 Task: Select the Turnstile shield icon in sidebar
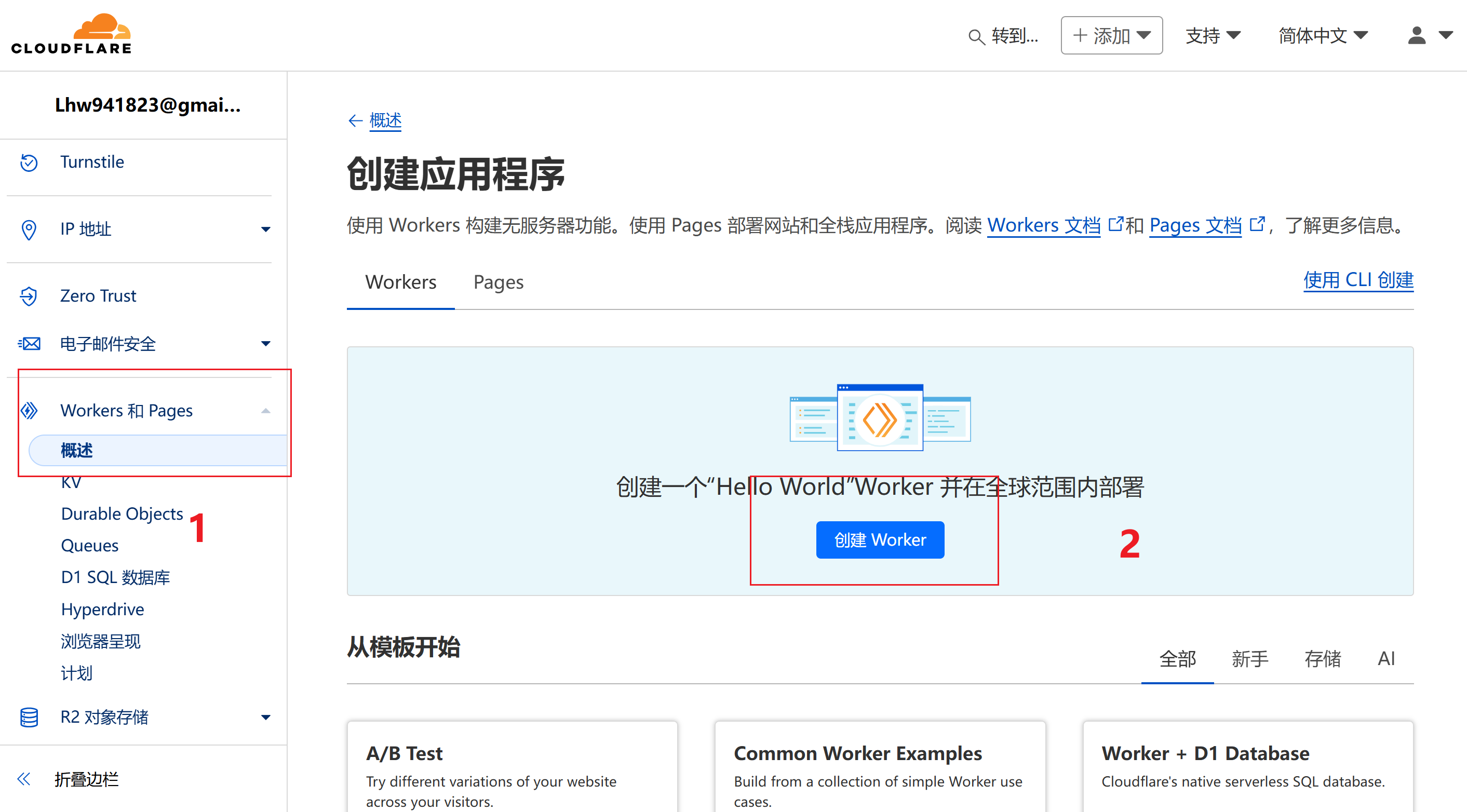click(29, 163)
